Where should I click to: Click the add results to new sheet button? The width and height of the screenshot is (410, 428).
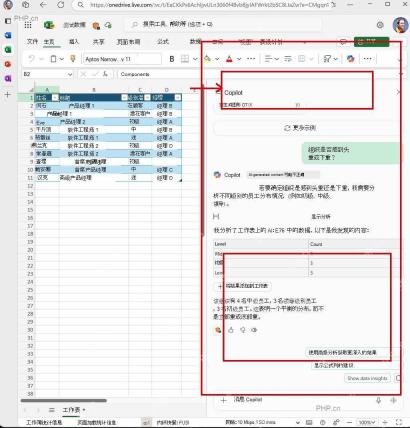click(x=242, y=286)
